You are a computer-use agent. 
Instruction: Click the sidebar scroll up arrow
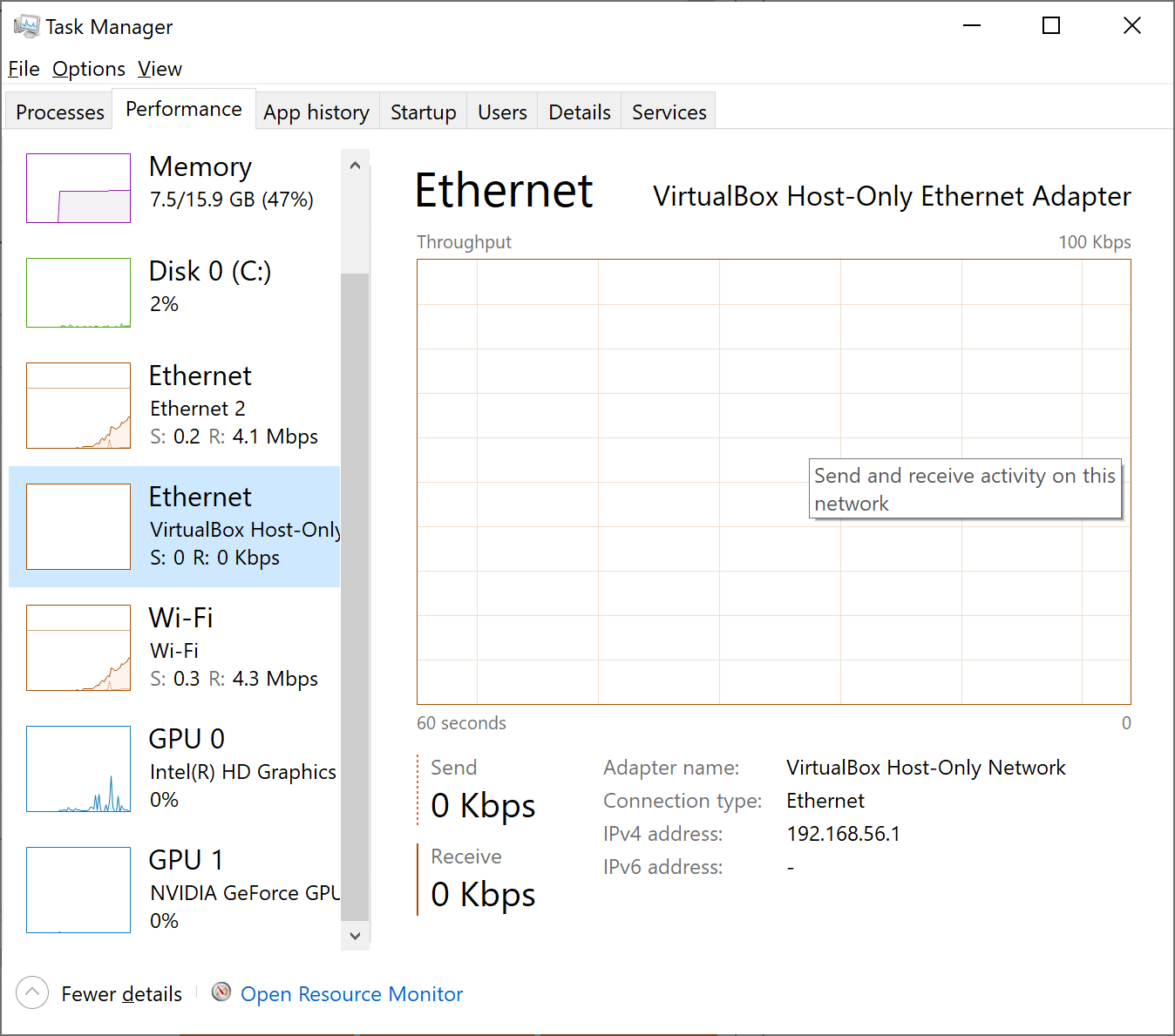[x=355, y=166]
